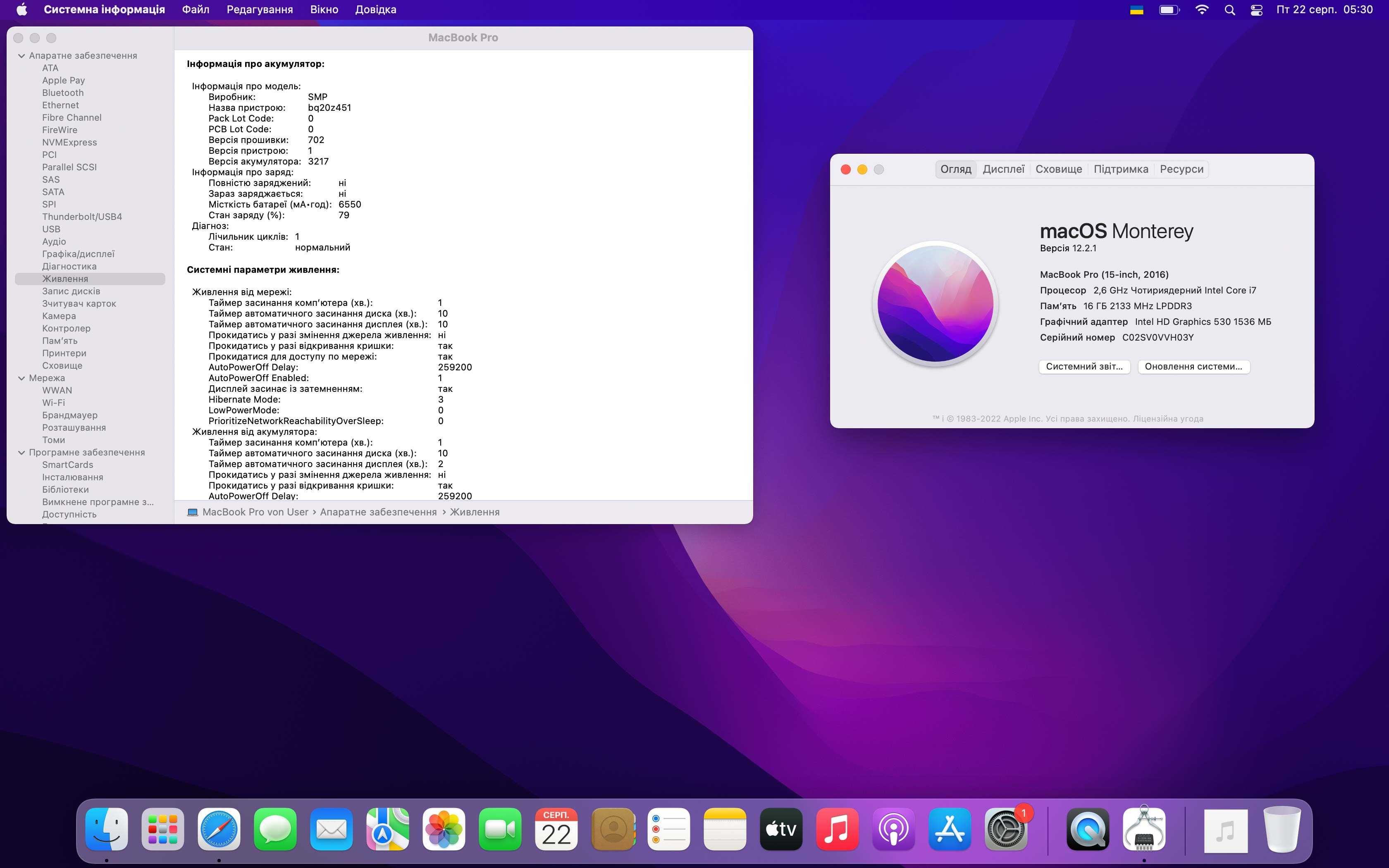
Task: Switch to the Сховище tab
Action: click(1058, 169)
